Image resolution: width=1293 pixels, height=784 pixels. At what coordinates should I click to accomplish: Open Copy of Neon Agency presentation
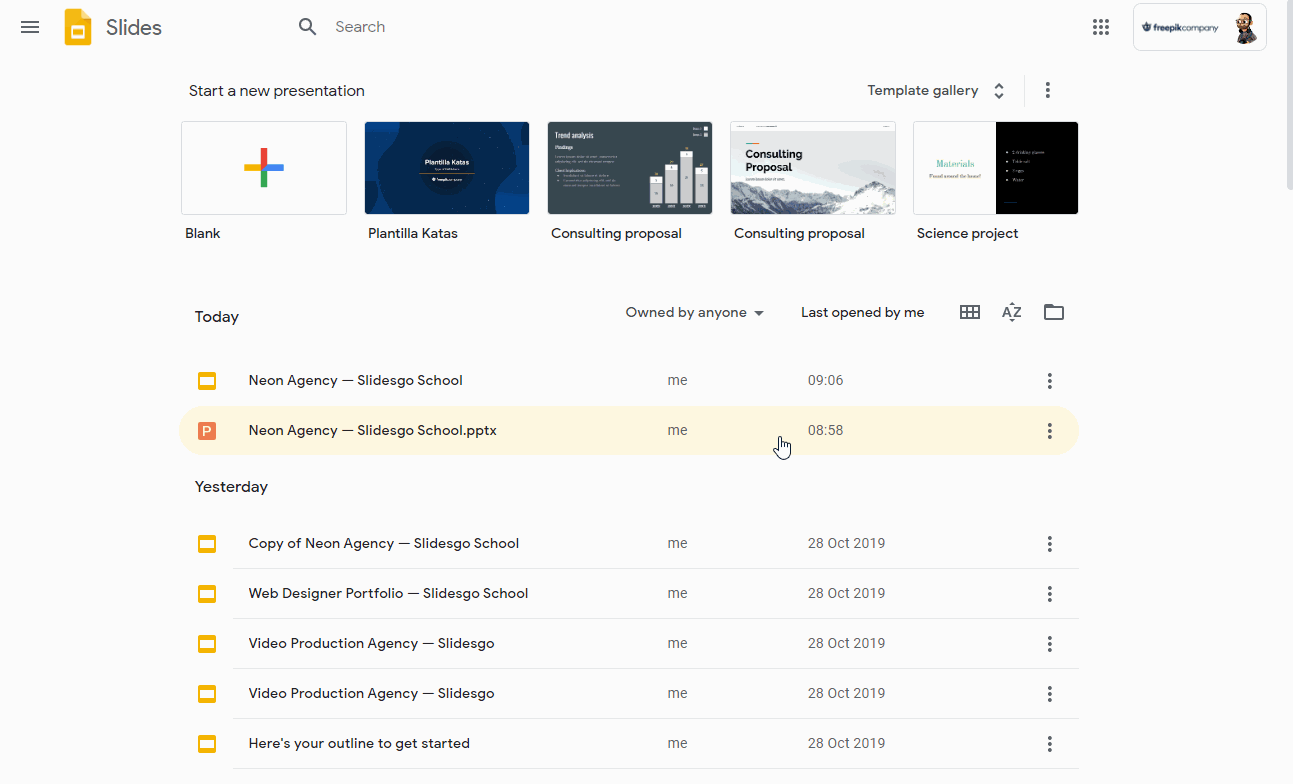point(383,544)
